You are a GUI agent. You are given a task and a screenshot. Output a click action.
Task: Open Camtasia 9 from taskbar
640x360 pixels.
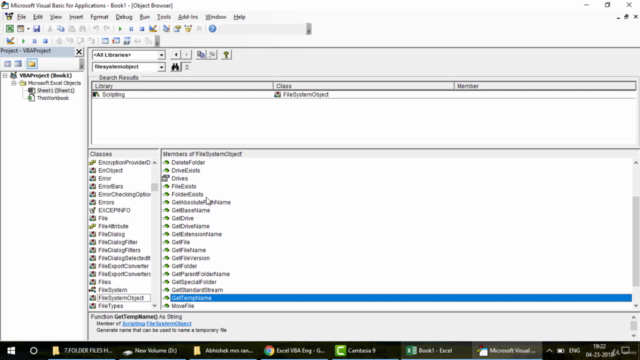(x=356, y=351)
